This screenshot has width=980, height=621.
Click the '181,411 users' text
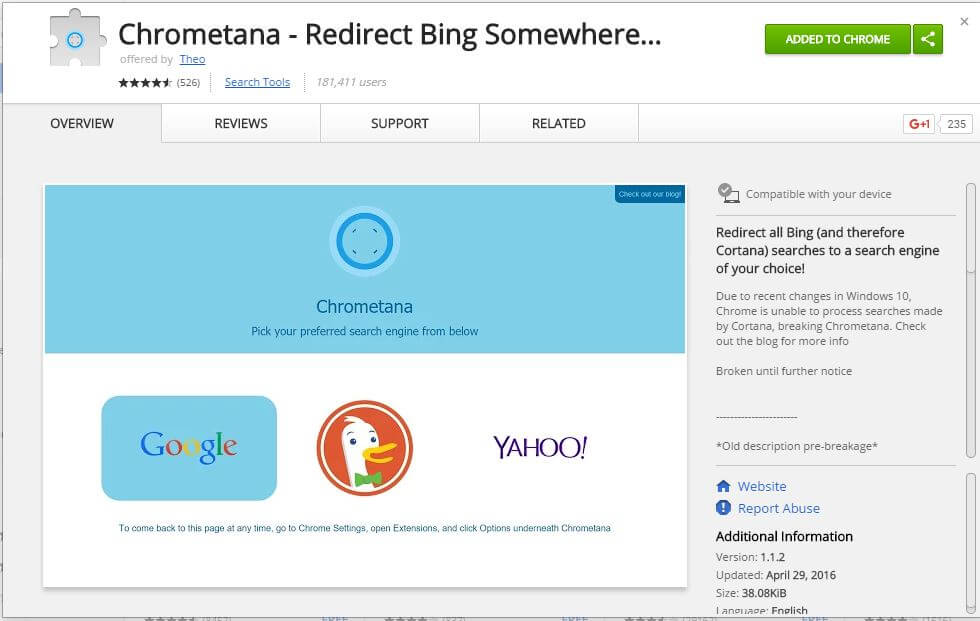click(x=351, y=82)
